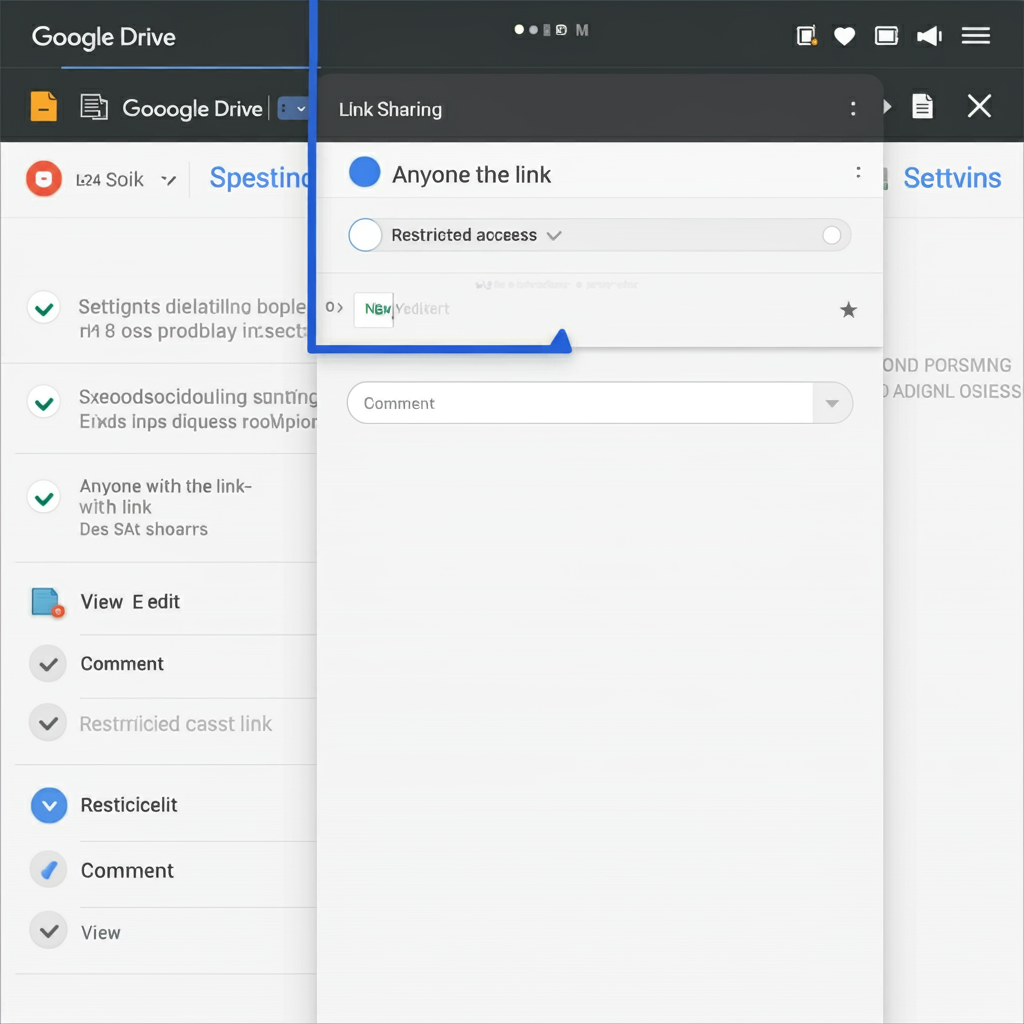Toggle checkmark for Settignts dielatillng bople

click(x=44, y=308)
